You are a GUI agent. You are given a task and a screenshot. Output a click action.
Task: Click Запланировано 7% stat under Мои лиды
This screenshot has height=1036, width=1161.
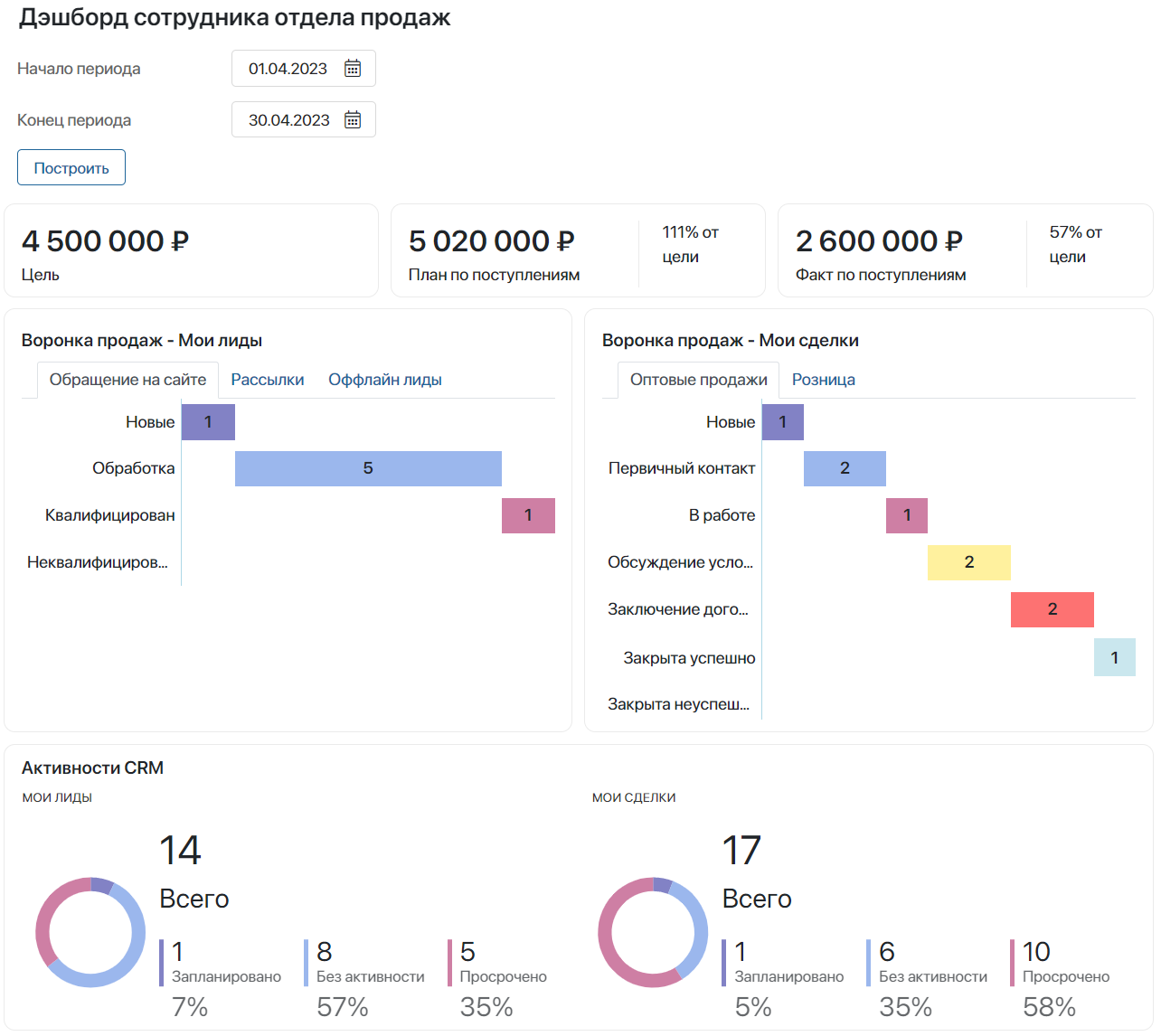point(221,979)
